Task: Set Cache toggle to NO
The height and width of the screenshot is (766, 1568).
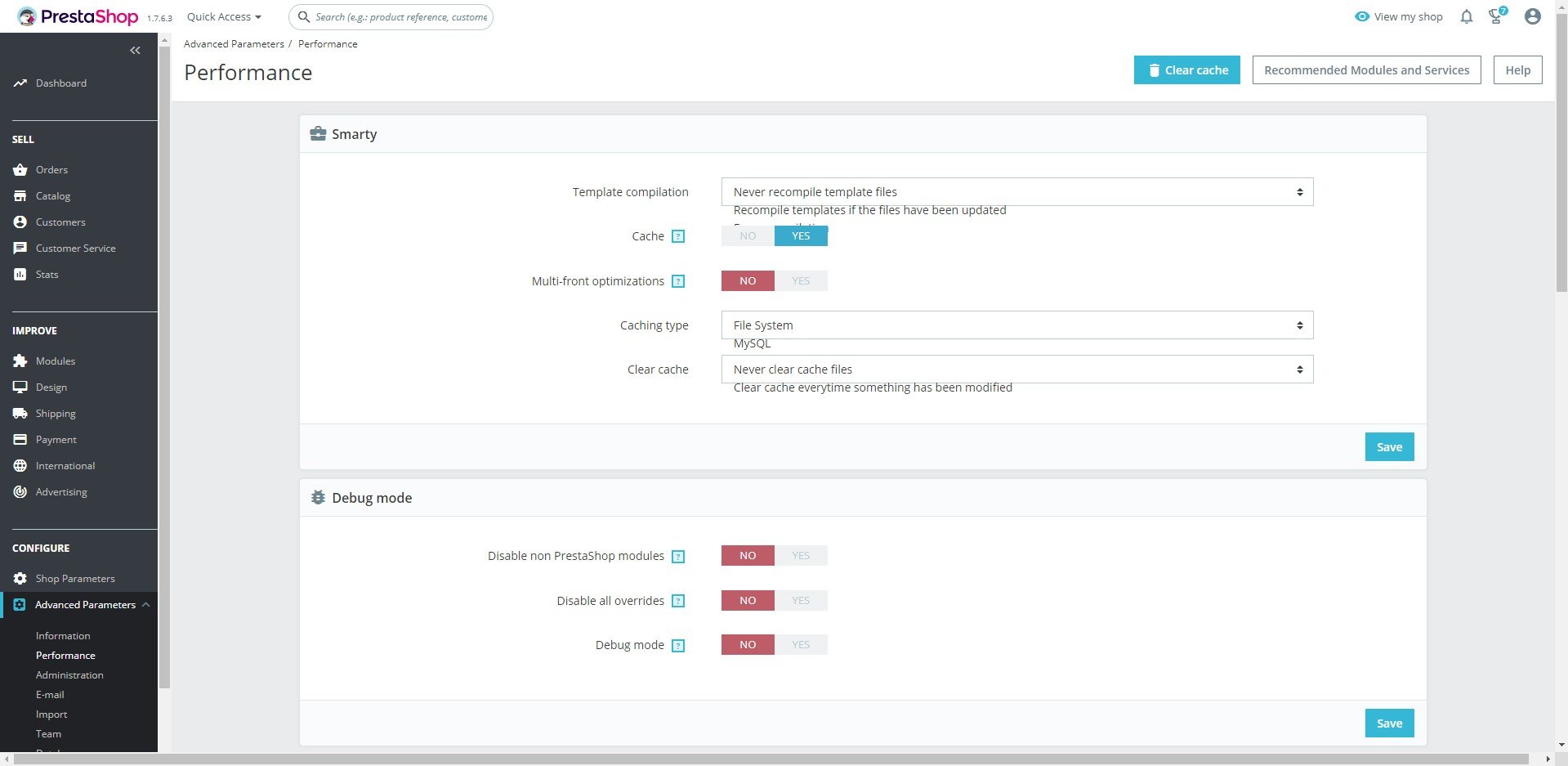Action: coord(748,236)
